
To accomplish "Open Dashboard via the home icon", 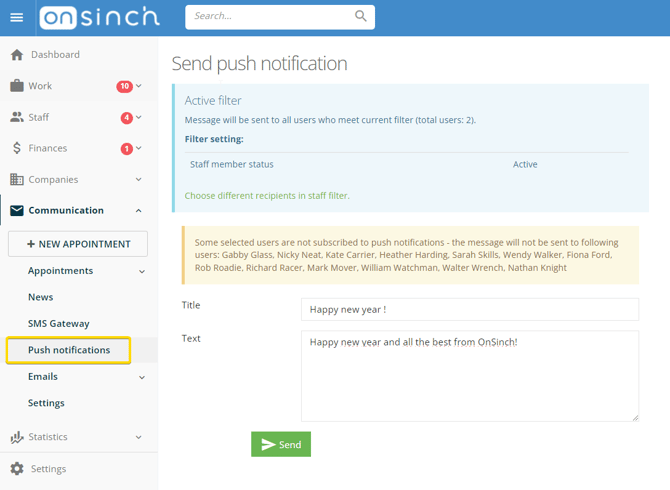I will 17,55.
